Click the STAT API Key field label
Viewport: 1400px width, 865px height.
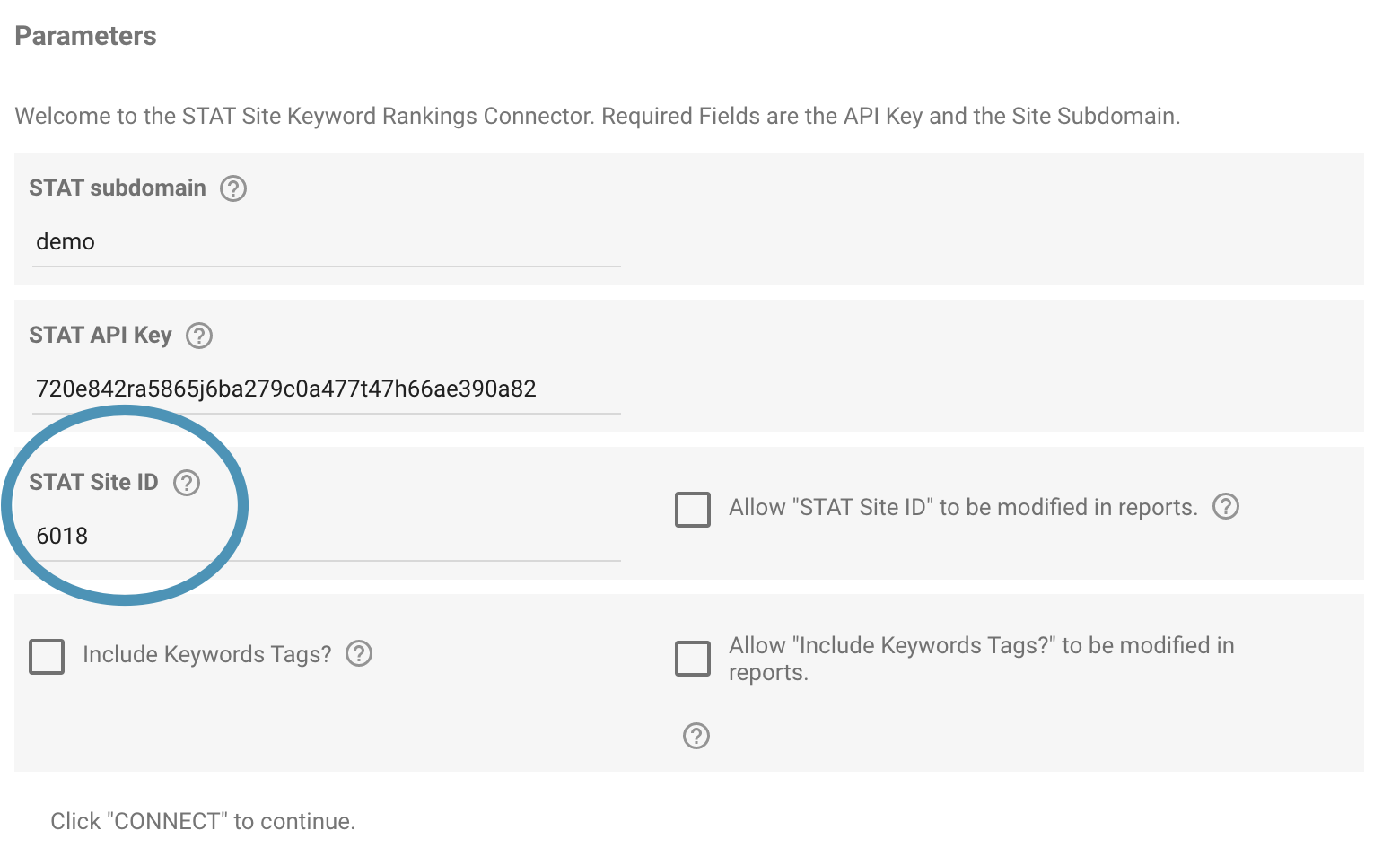[x=99, y=336]
